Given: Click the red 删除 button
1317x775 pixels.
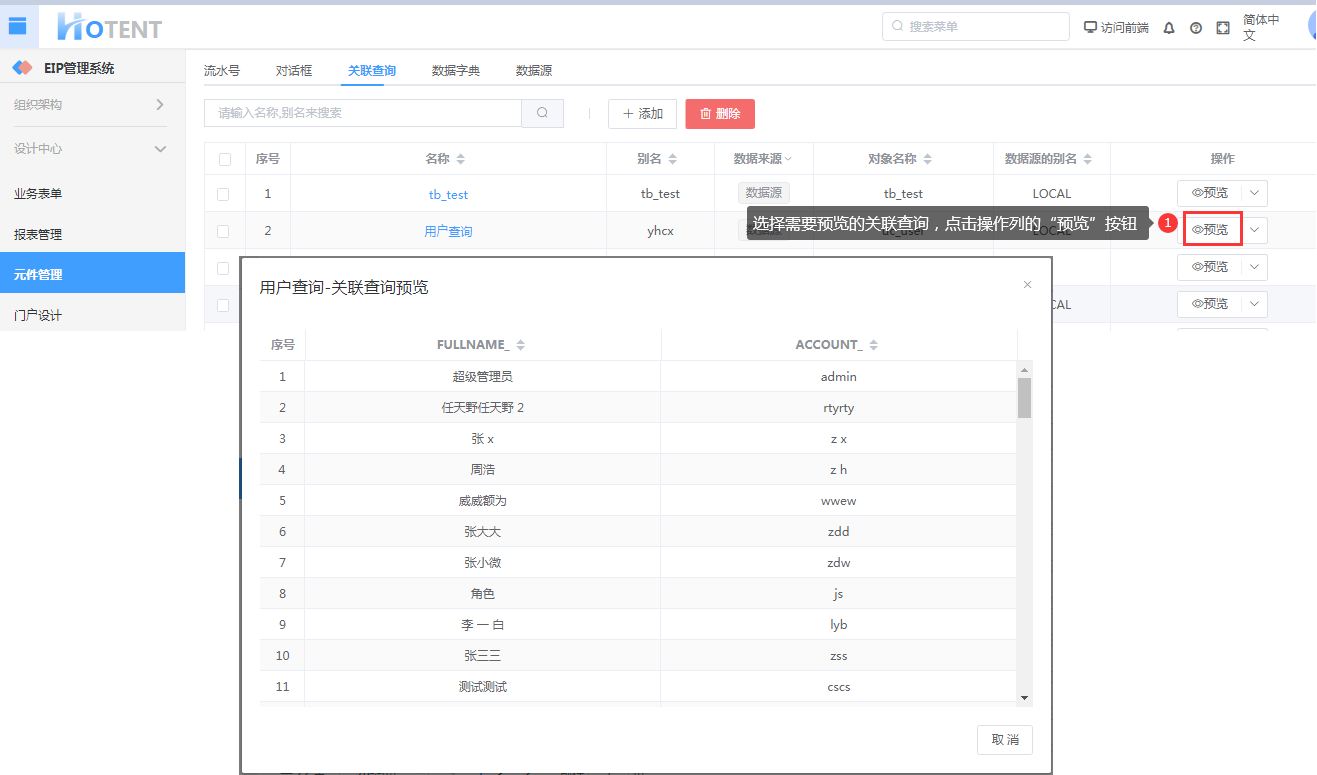Looking at the screenshot, I should pos(720,114).
